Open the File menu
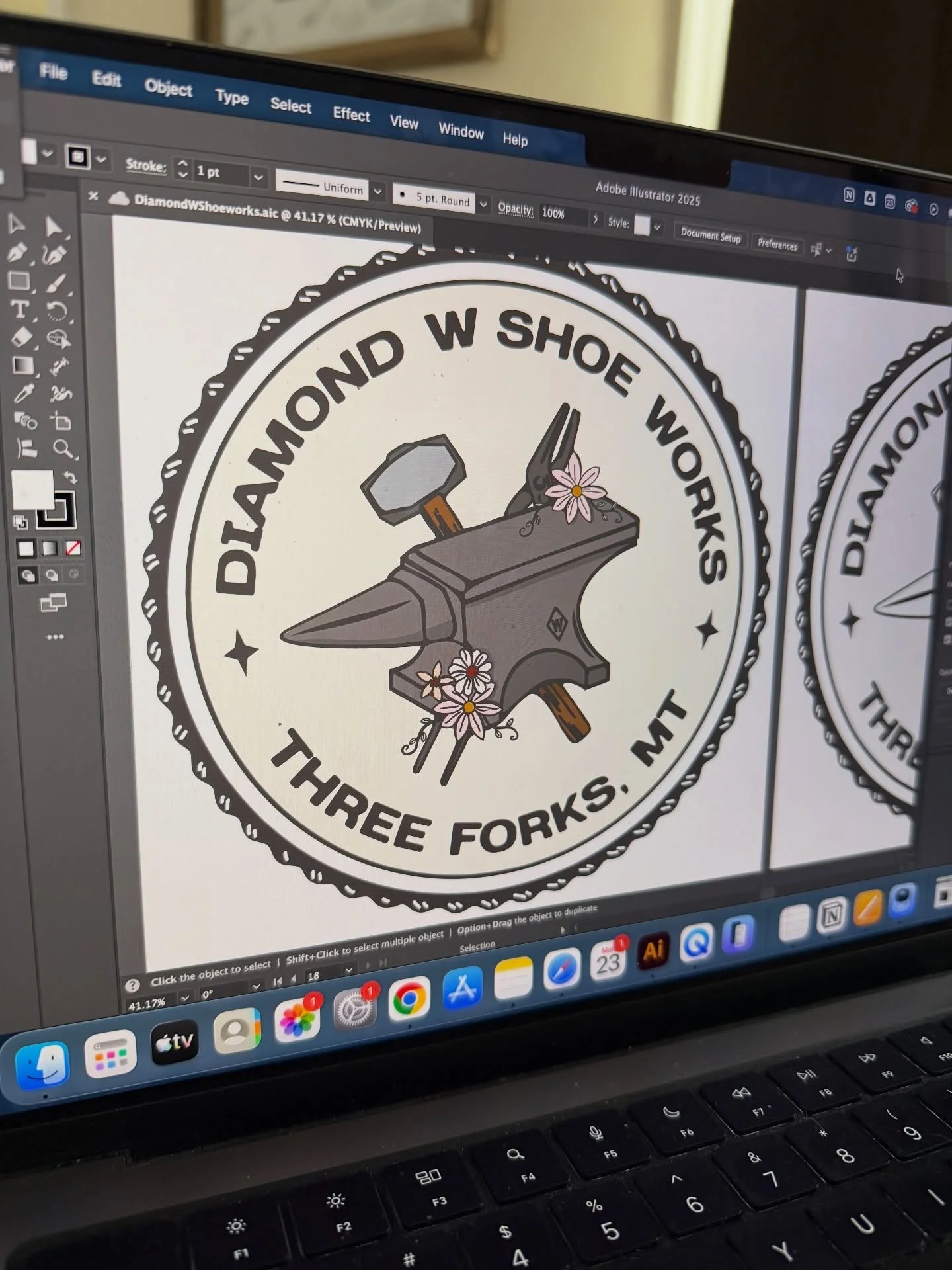952x1270 pixels. point(53,71)
